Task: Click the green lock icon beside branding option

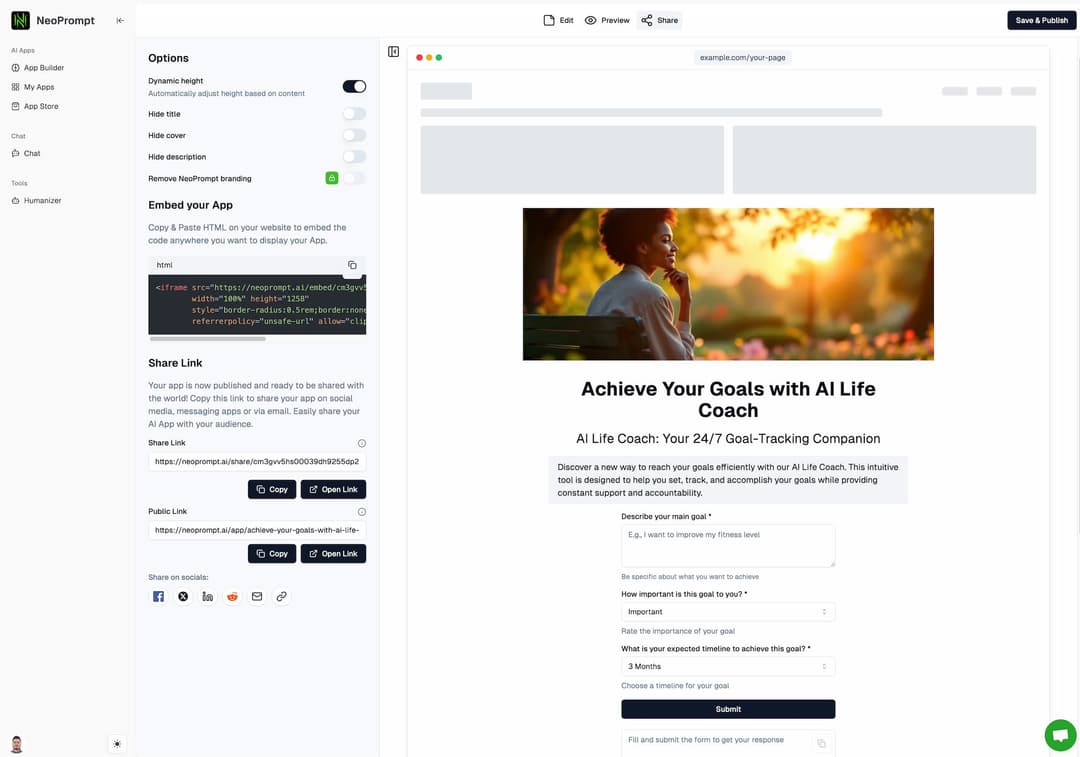Action: 332,178
